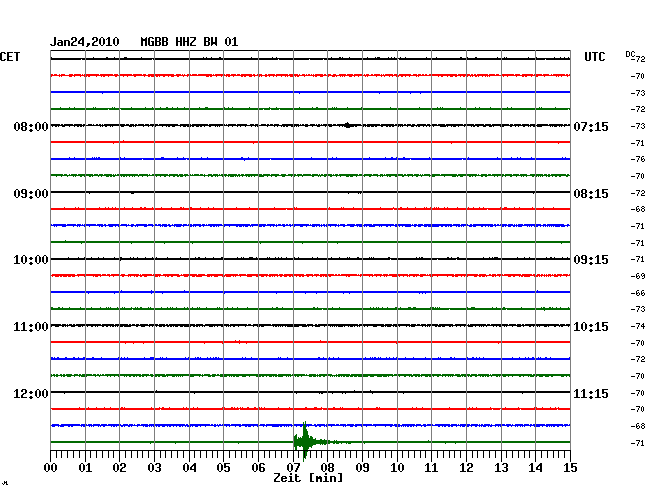Select the DC value -76

[638, 159]
